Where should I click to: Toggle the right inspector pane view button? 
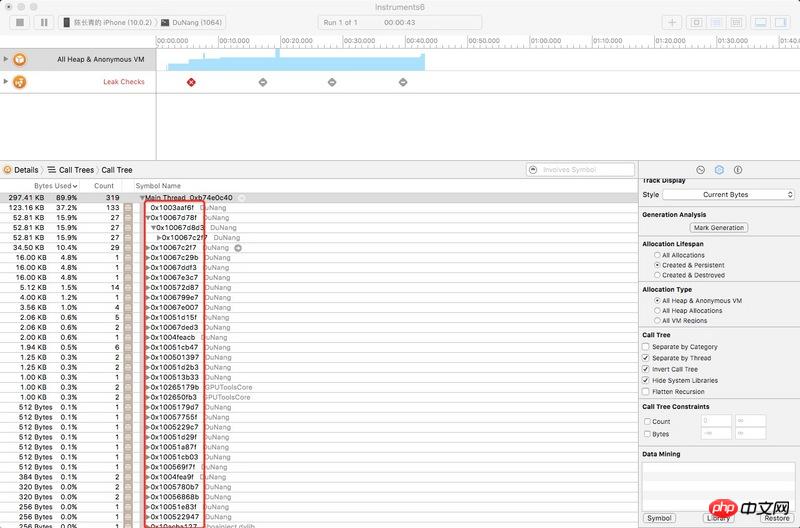pyautogui.click(x=780, y=22)
